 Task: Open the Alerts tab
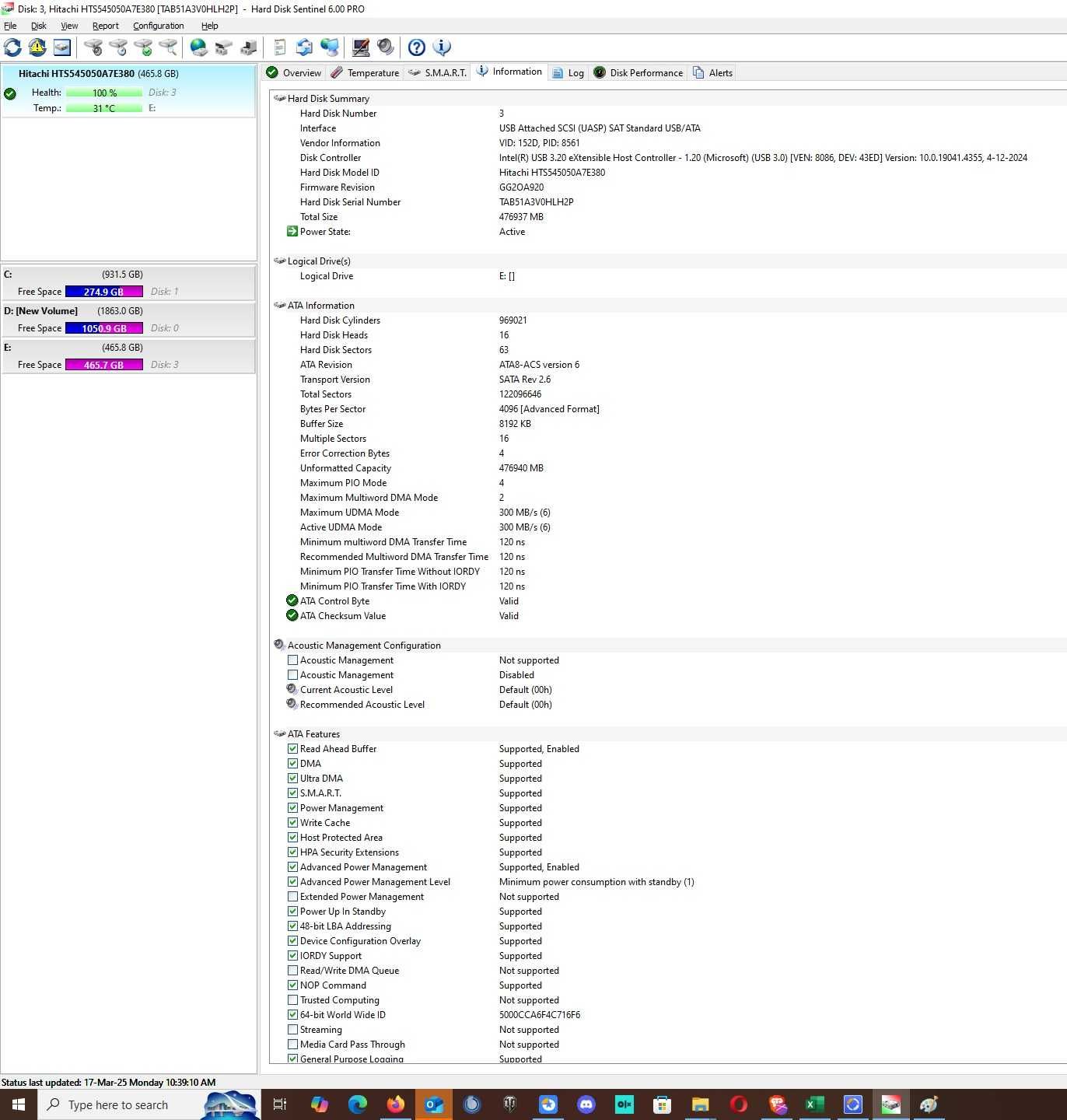[x=712, y=72]
